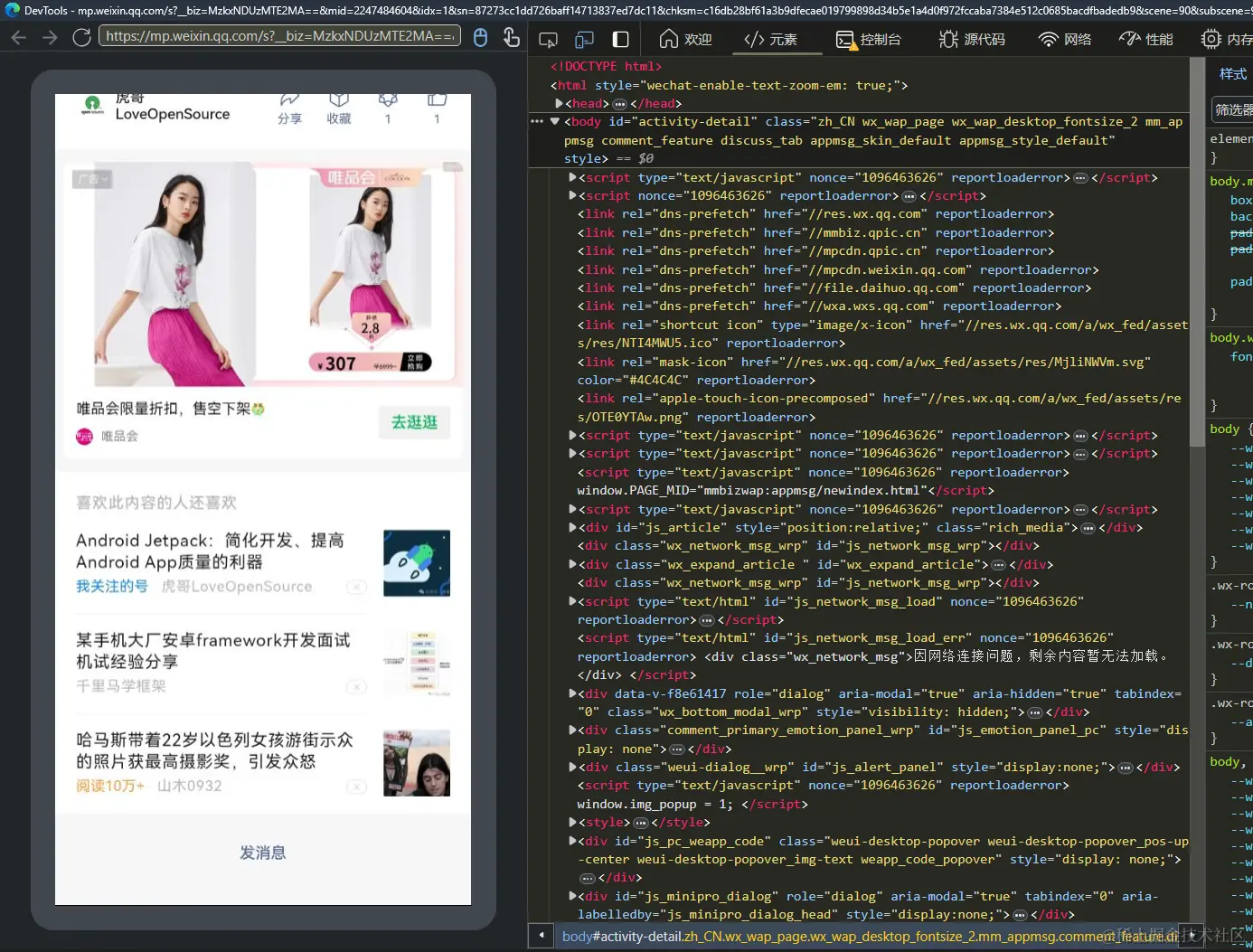The image size is (1253, 952).
Task: Click the forward navigation arrow
Action: 50,37
